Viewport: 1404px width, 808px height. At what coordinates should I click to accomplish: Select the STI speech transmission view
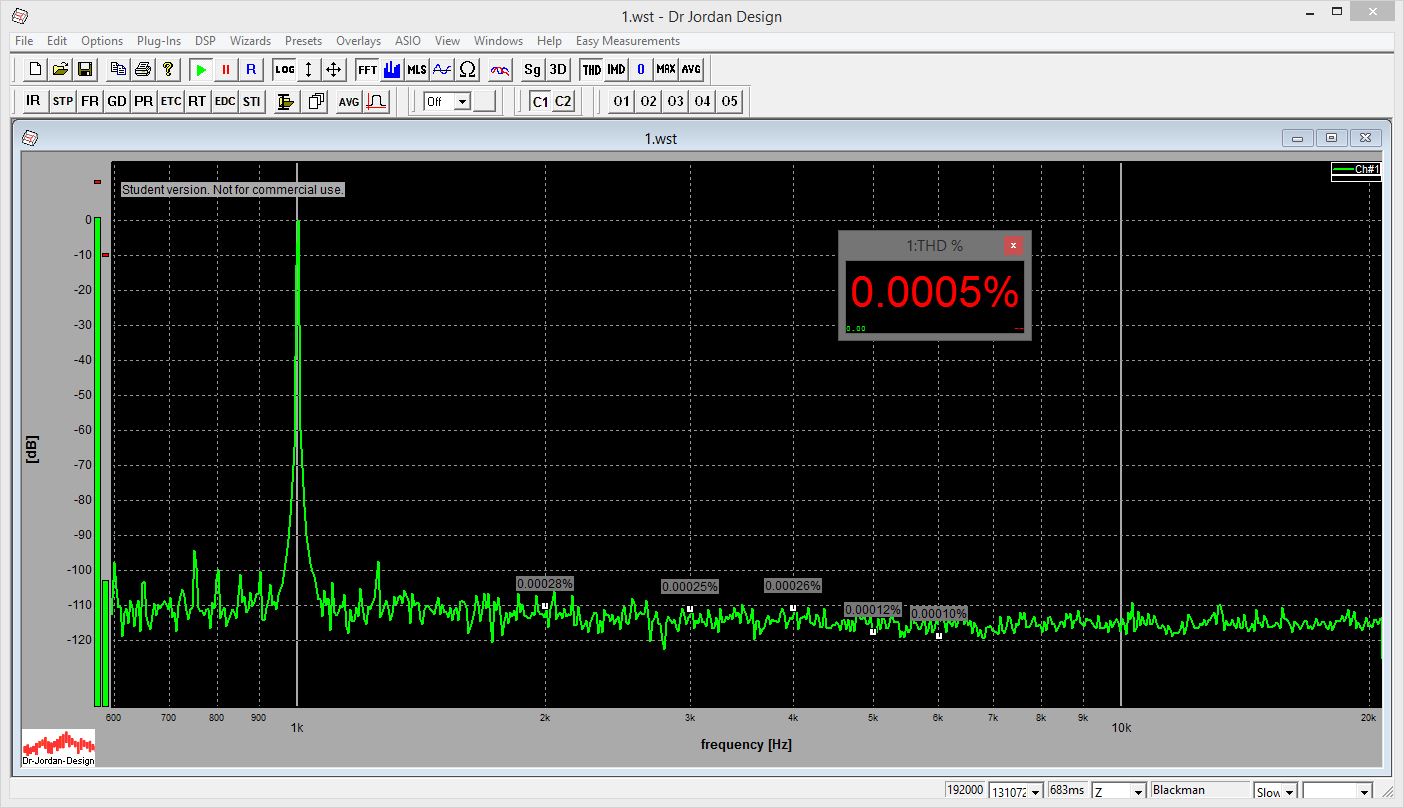coord(252,101)
